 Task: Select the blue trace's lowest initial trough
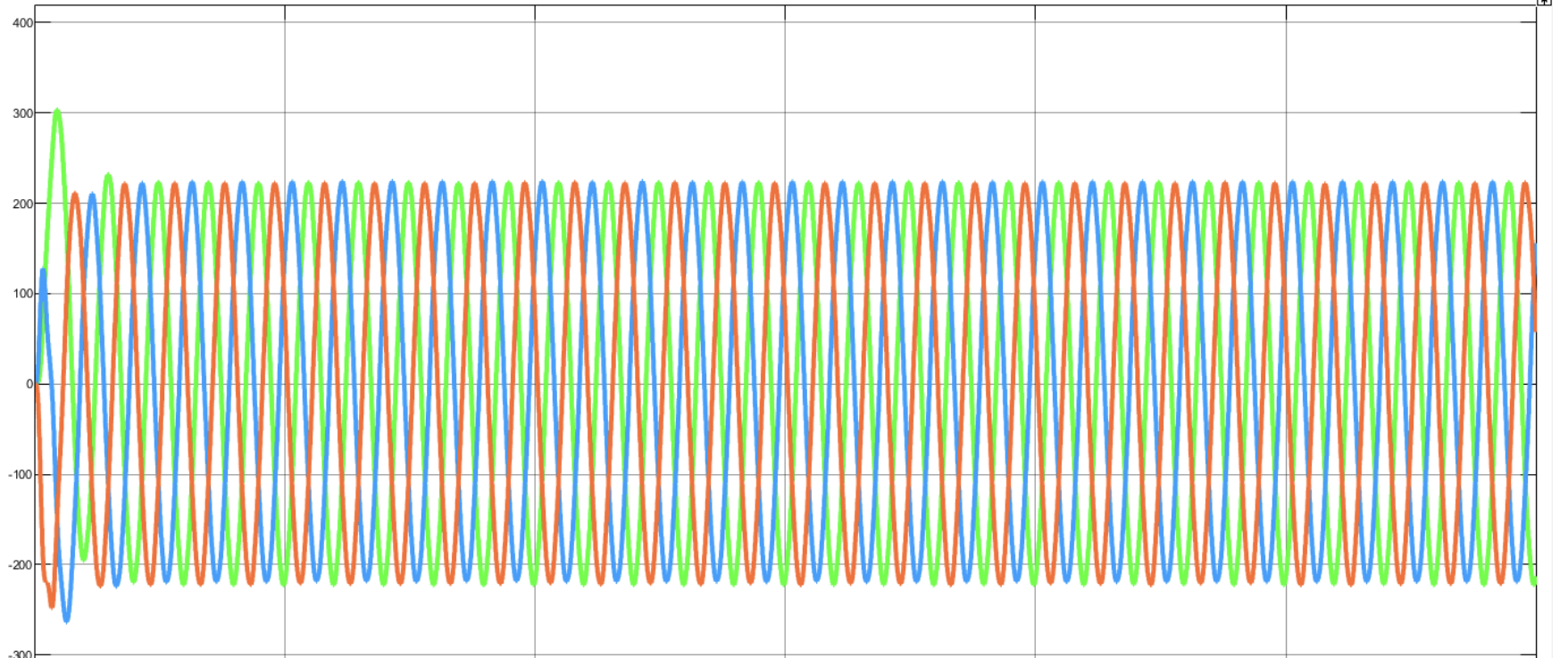pos(65,617)
